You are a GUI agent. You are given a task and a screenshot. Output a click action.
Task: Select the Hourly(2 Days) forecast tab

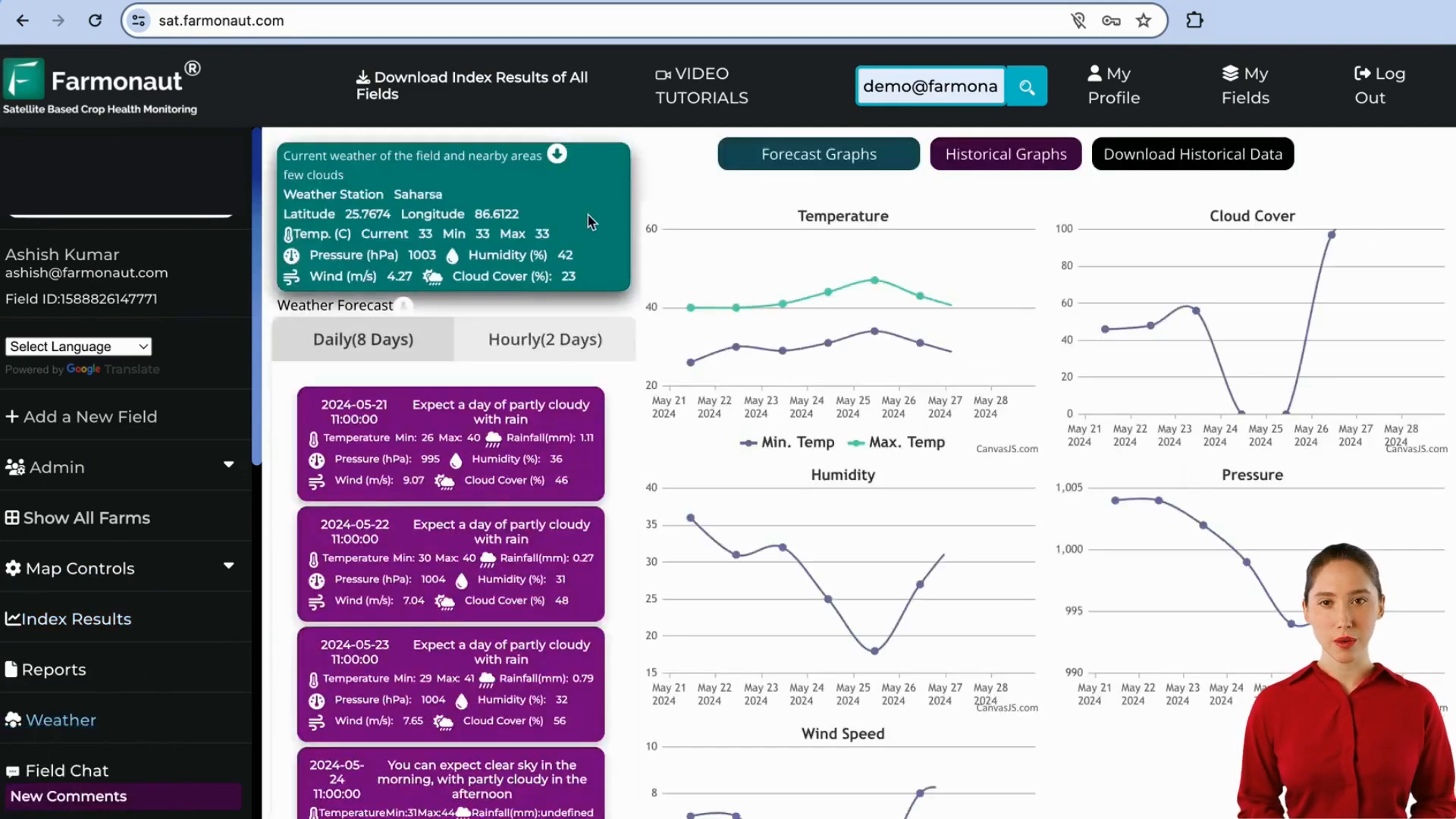(x=545, y=339)
